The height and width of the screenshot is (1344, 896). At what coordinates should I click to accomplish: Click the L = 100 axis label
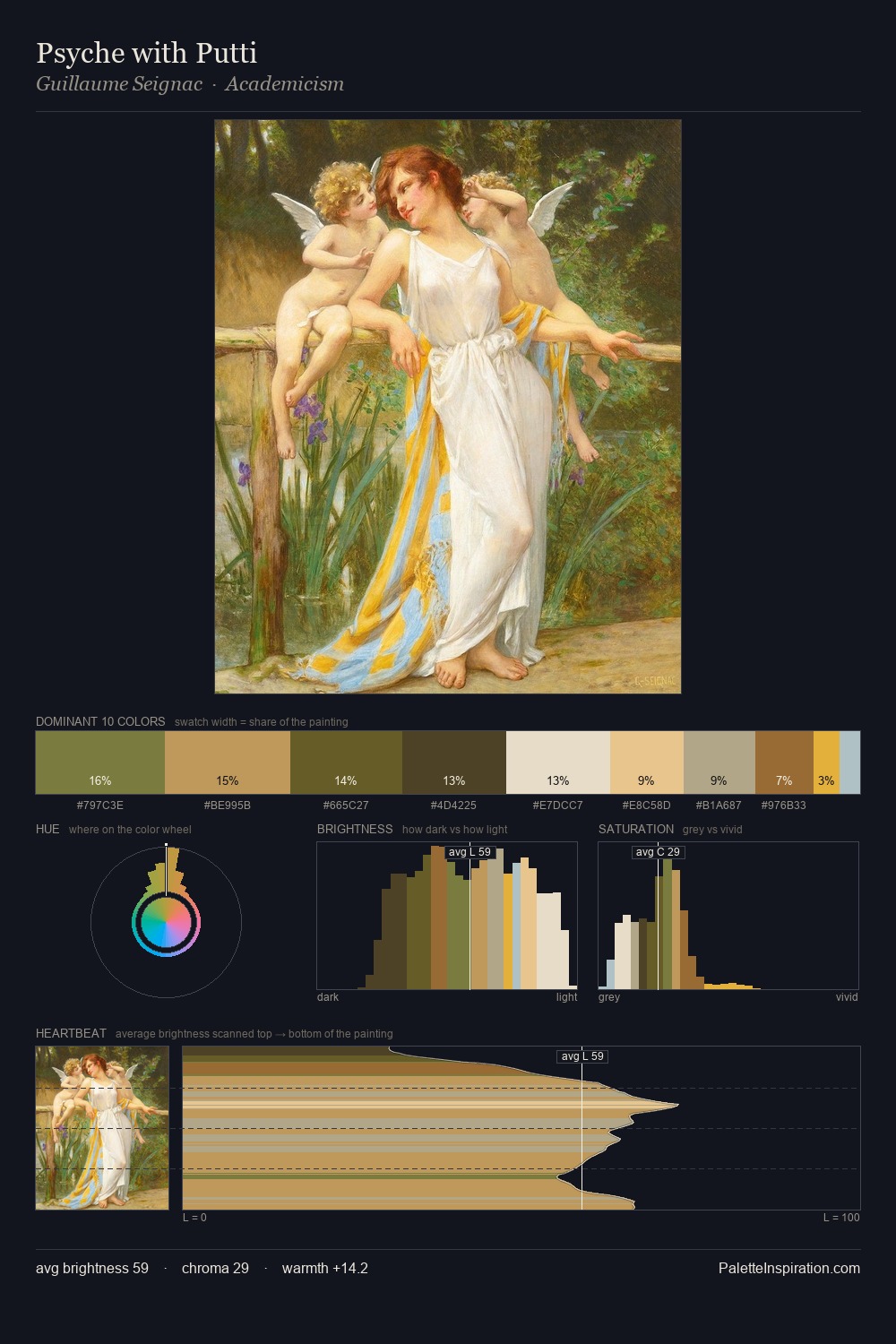point(841,1217)
